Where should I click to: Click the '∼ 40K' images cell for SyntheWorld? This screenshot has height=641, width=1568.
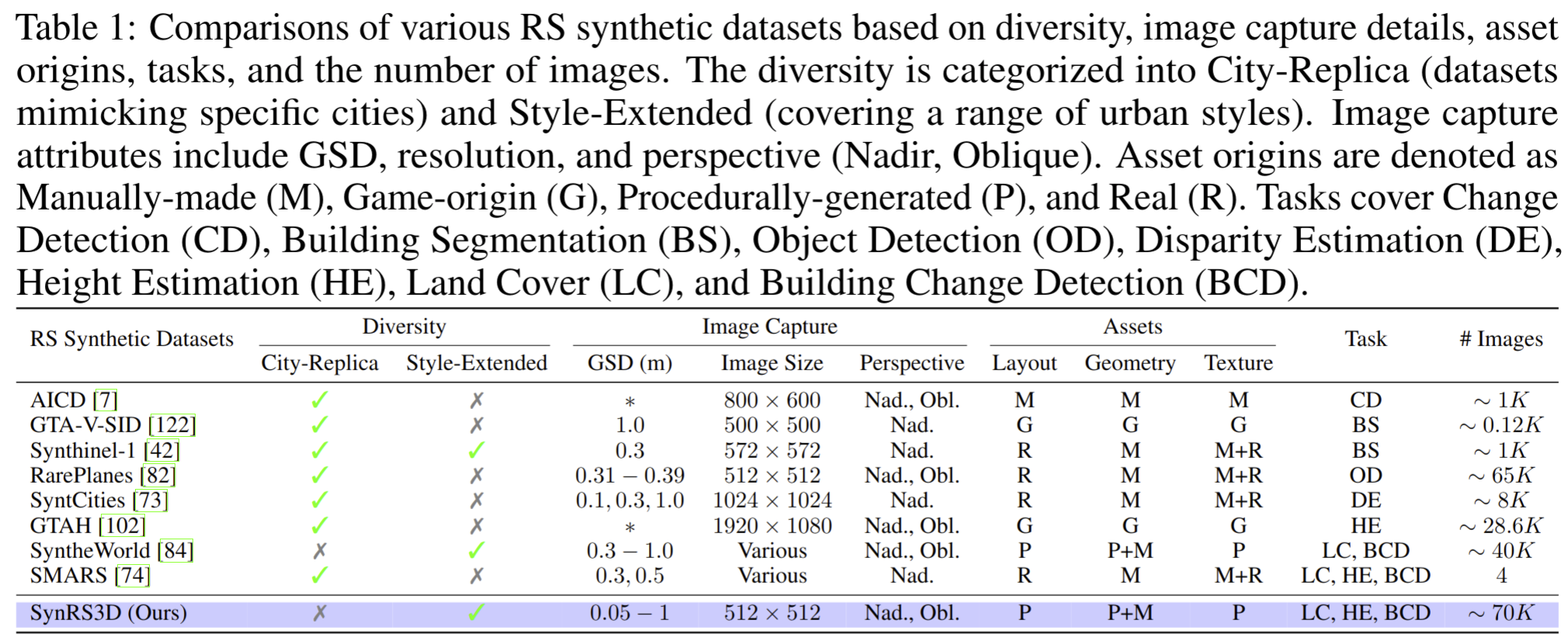pyautogui.click(x=1501, y=550)
